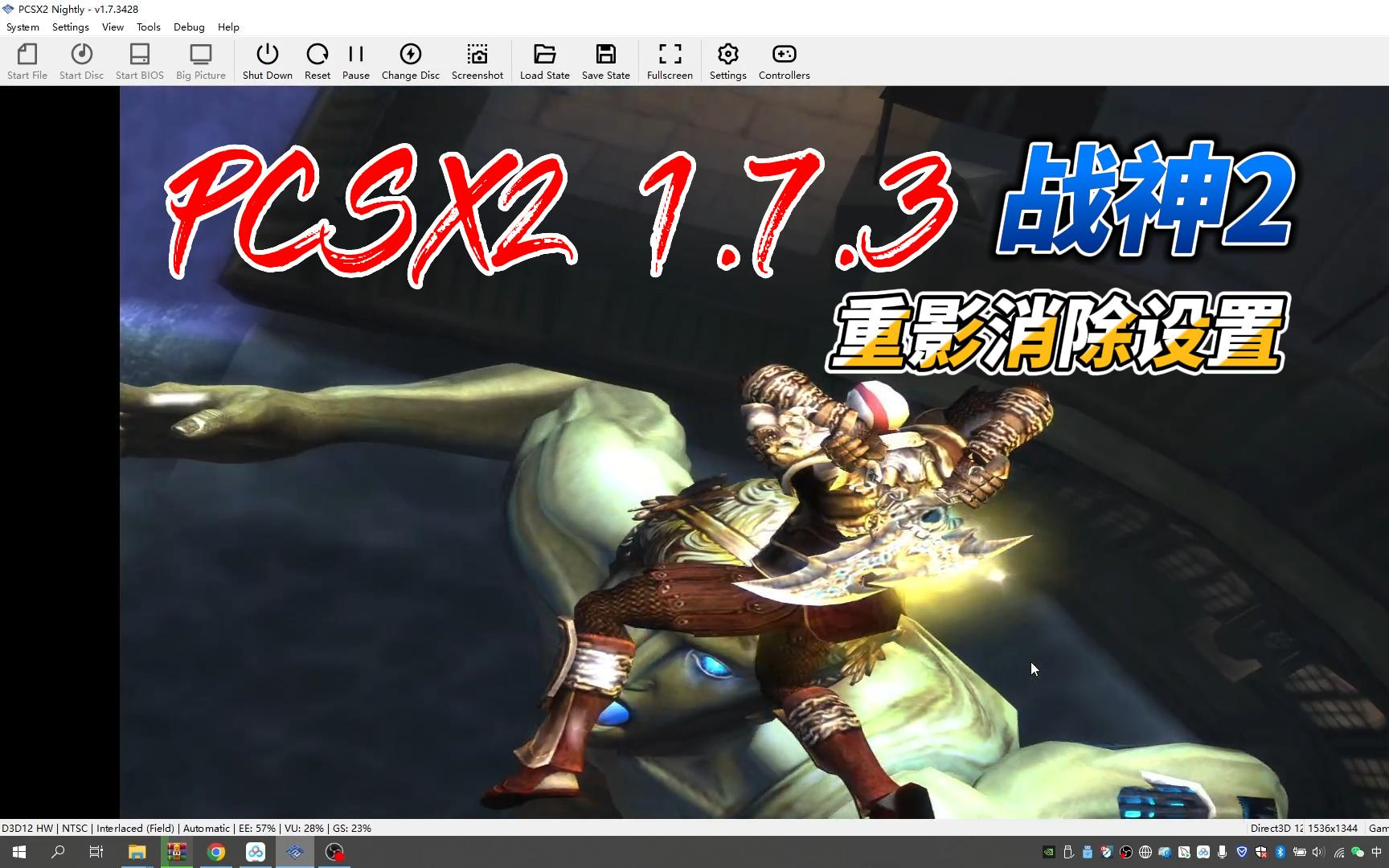Open the View menu
This screenshot has width=1389, height=868.
click(x=113, y=27)
